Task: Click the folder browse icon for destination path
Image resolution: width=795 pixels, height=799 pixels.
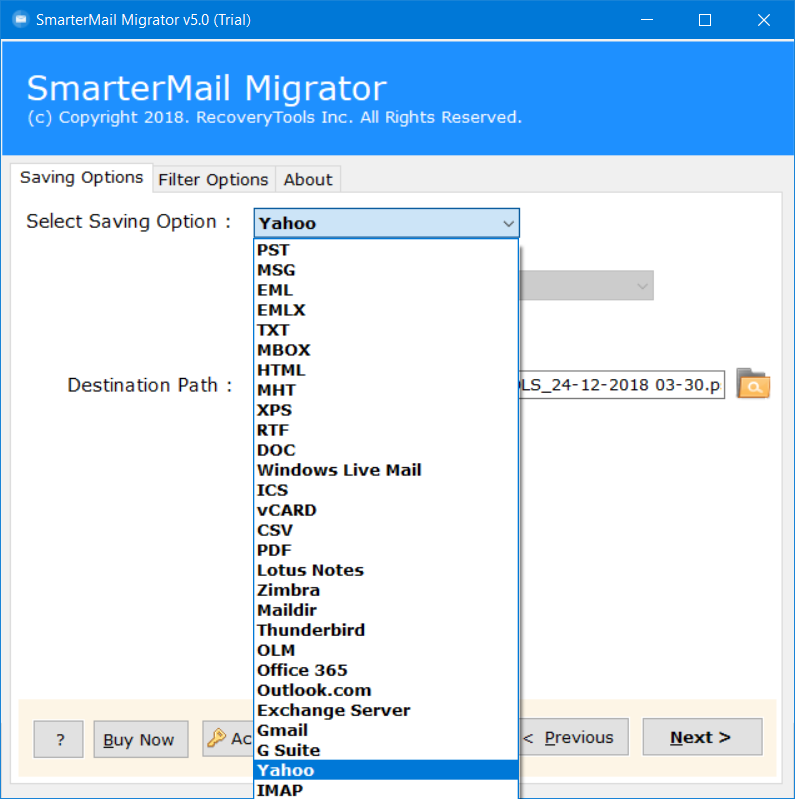Action: coord(753,384)
